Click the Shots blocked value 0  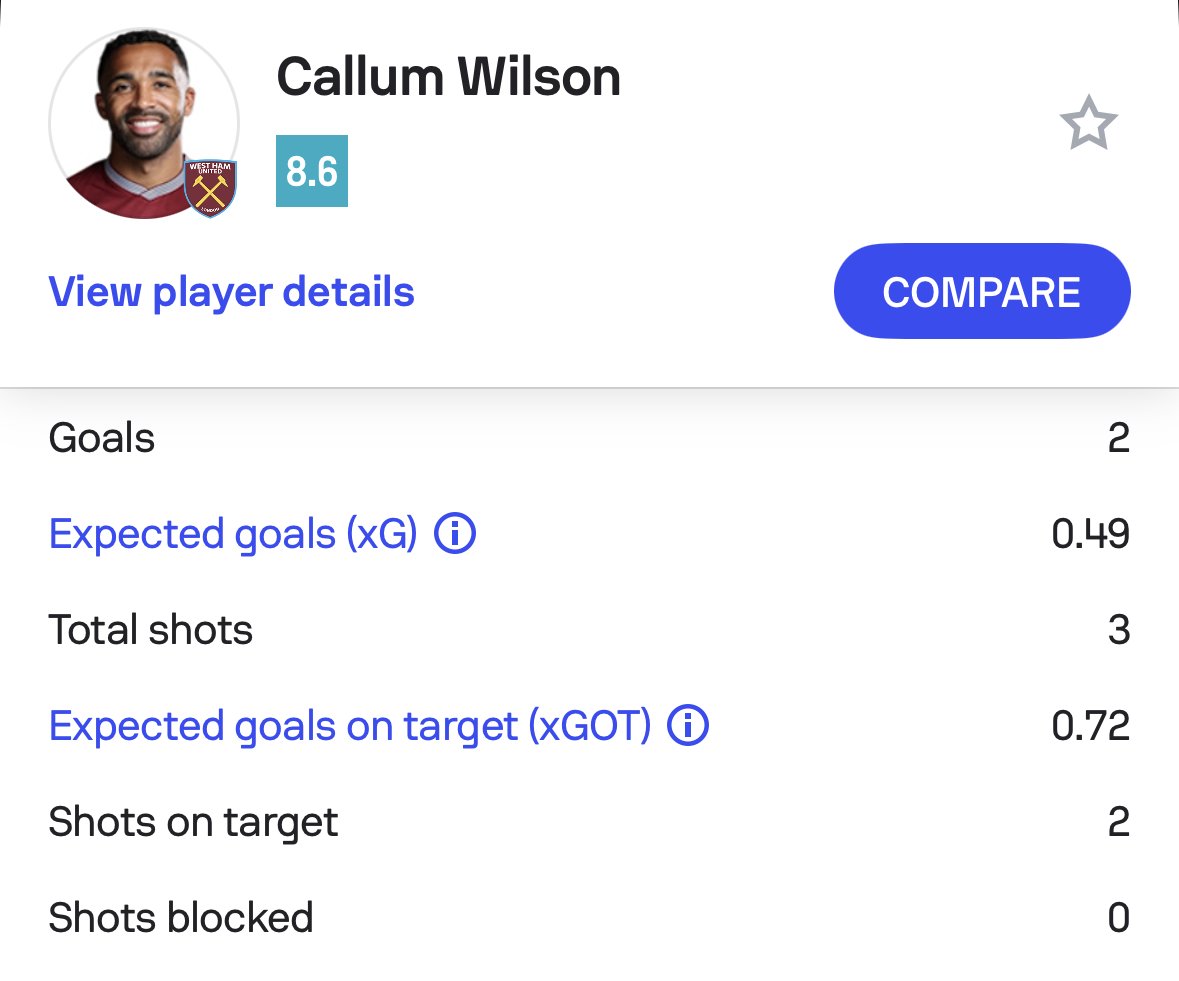click(x=1118, y=918)
